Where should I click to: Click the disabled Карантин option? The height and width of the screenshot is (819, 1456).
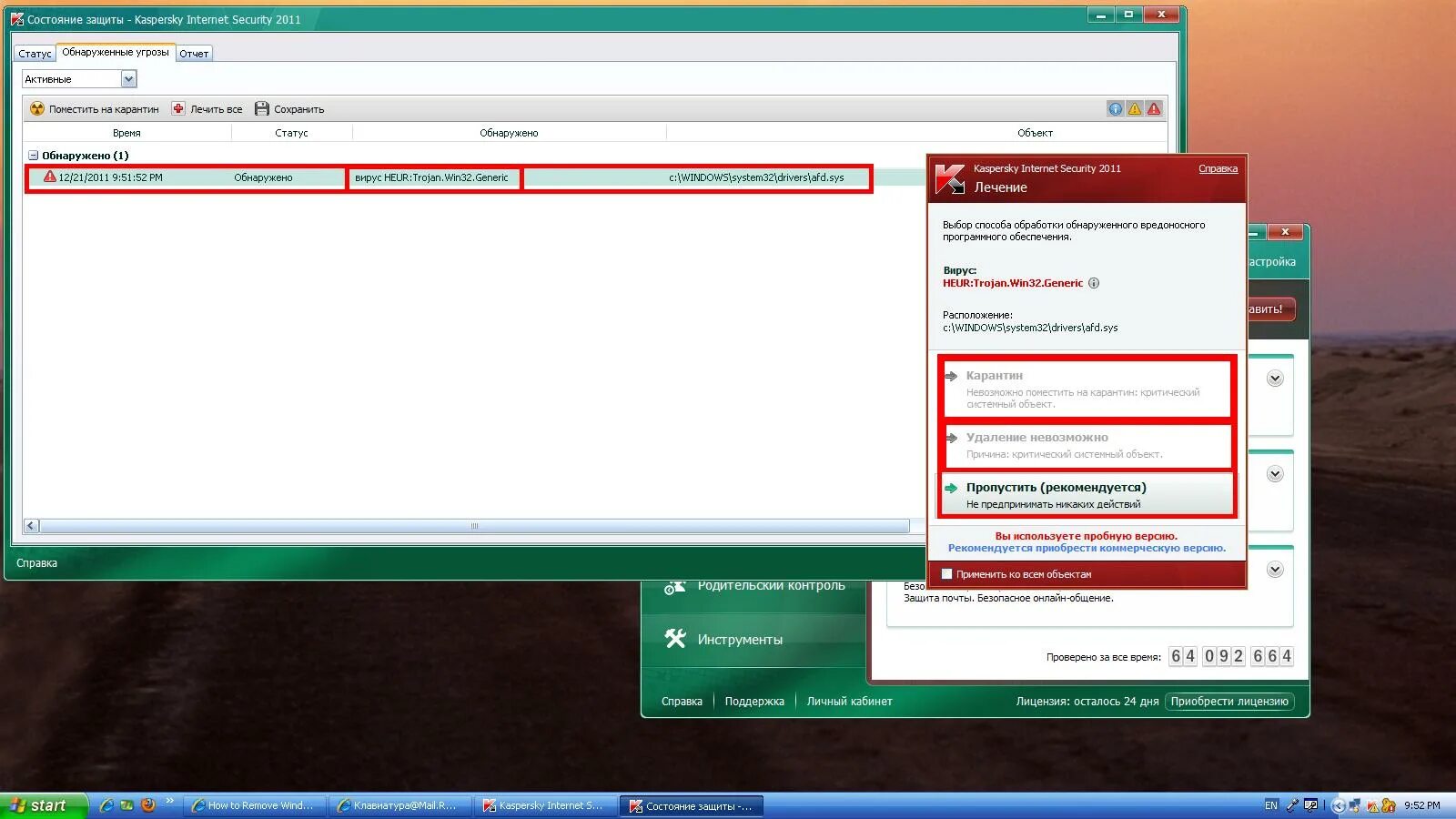pyautogui.click(x=1086, y=389)
